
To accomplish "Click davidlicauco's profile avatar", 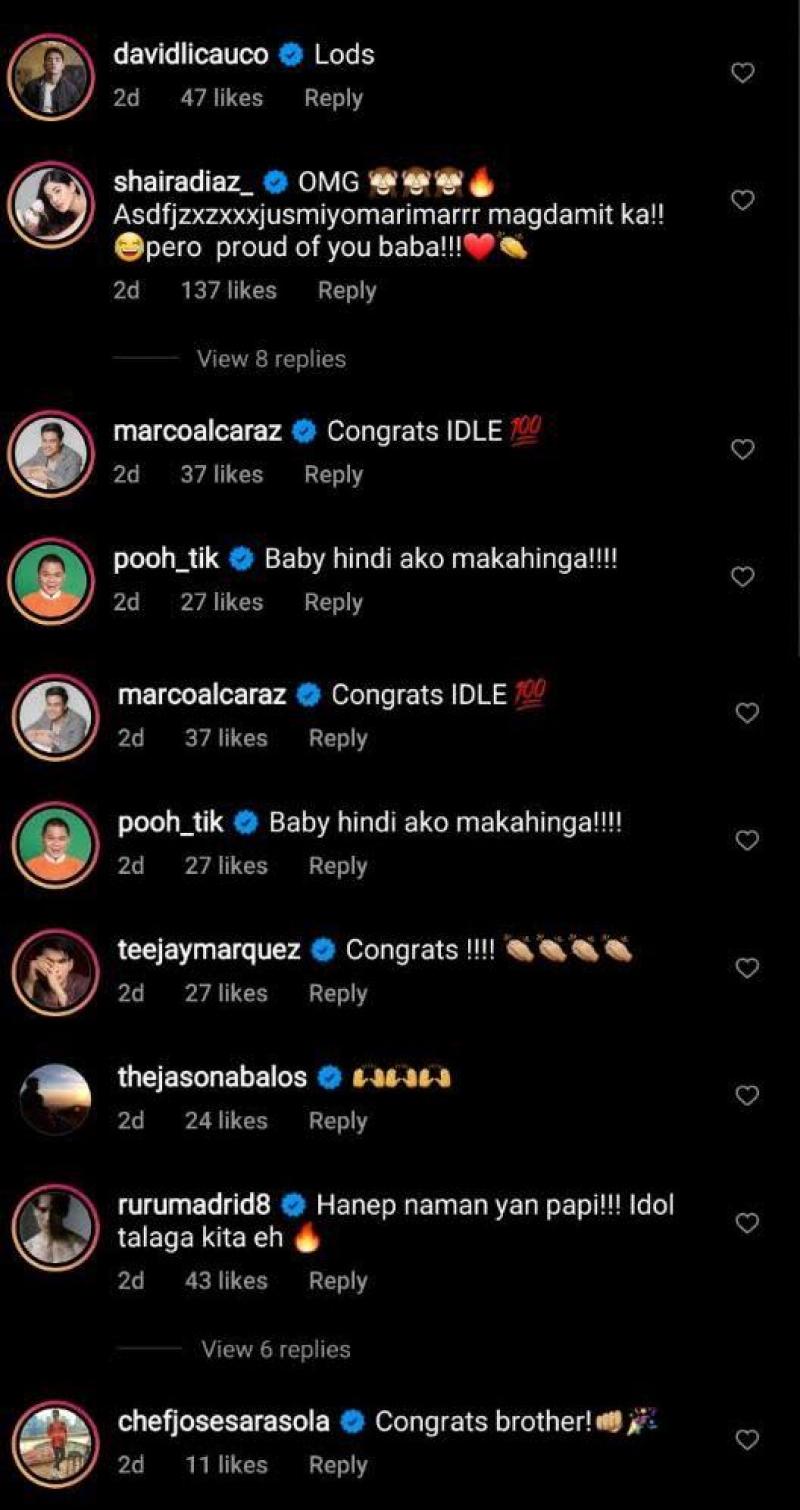I will pyautogui.click(x=52, y=76).
